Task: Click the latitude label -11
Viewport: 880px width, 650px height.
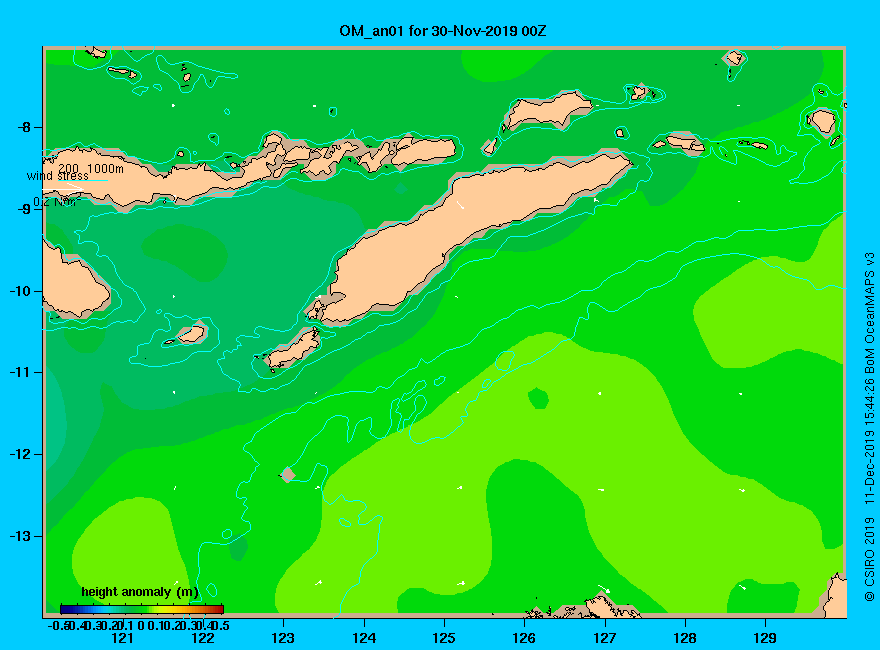Action: click(21, 372)
